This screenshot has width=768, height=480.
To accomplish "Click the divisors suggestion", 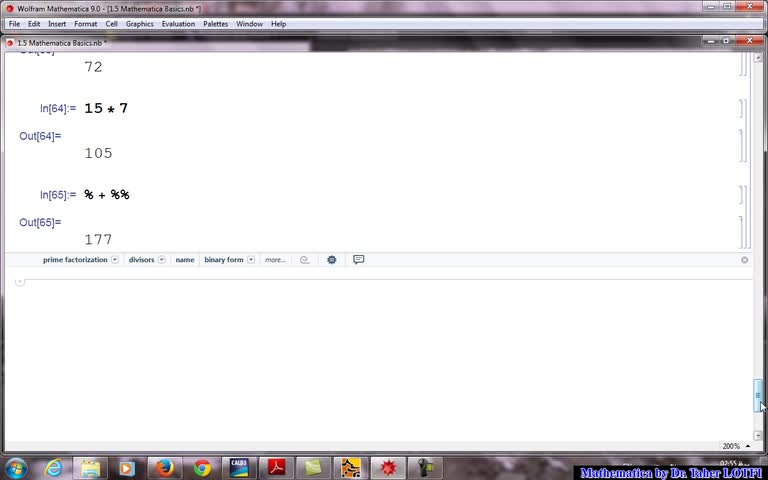I will [142, 260].
